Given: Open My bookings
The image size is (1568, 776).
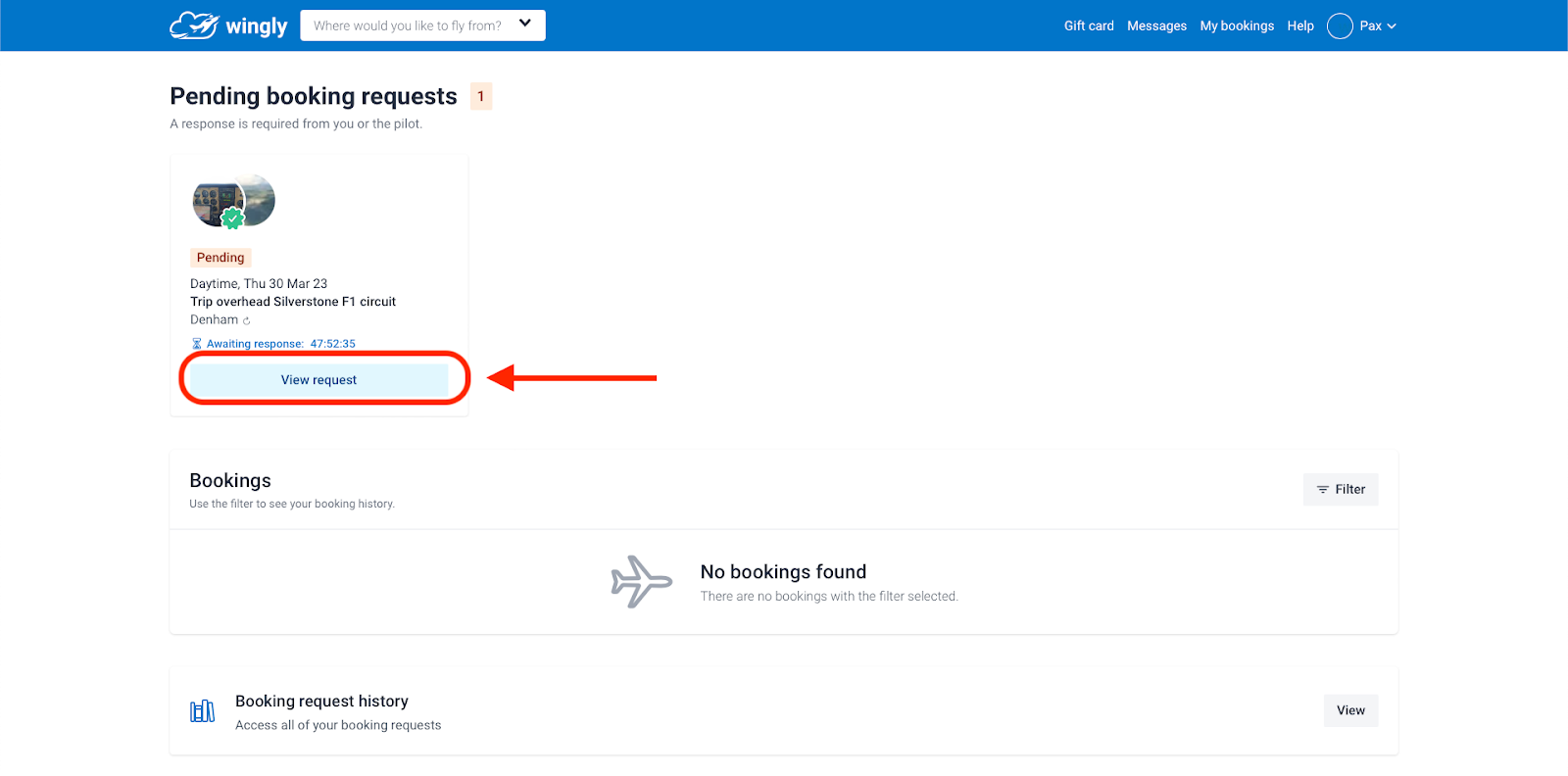Looking at the screenshot, I should pyautogui.click(x=1237, y=26).
